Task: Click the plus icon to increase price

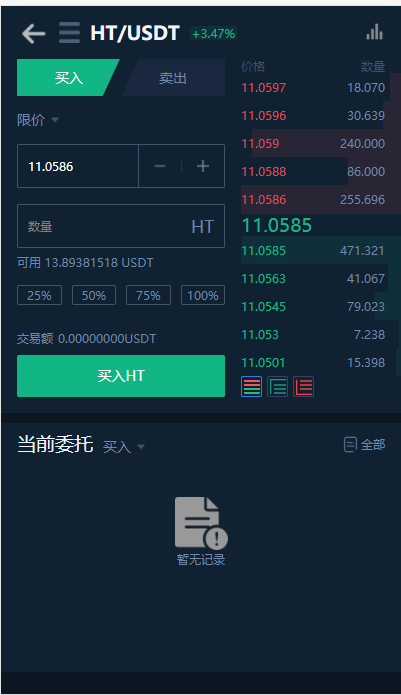Action: click(x=203, y=166)
